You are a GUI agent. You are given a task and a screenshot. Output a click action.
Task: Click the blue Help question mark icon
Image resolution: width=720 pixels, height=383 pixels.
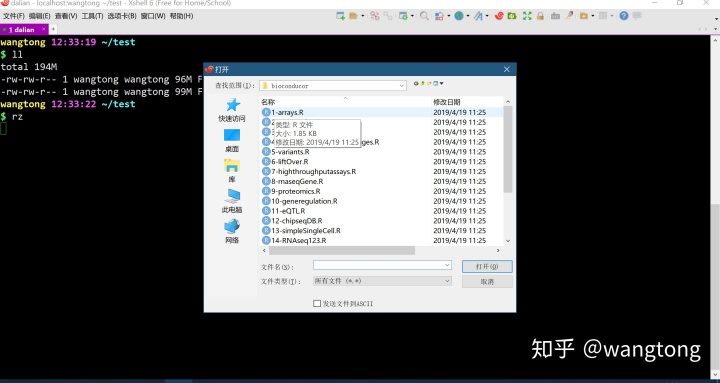624,16
